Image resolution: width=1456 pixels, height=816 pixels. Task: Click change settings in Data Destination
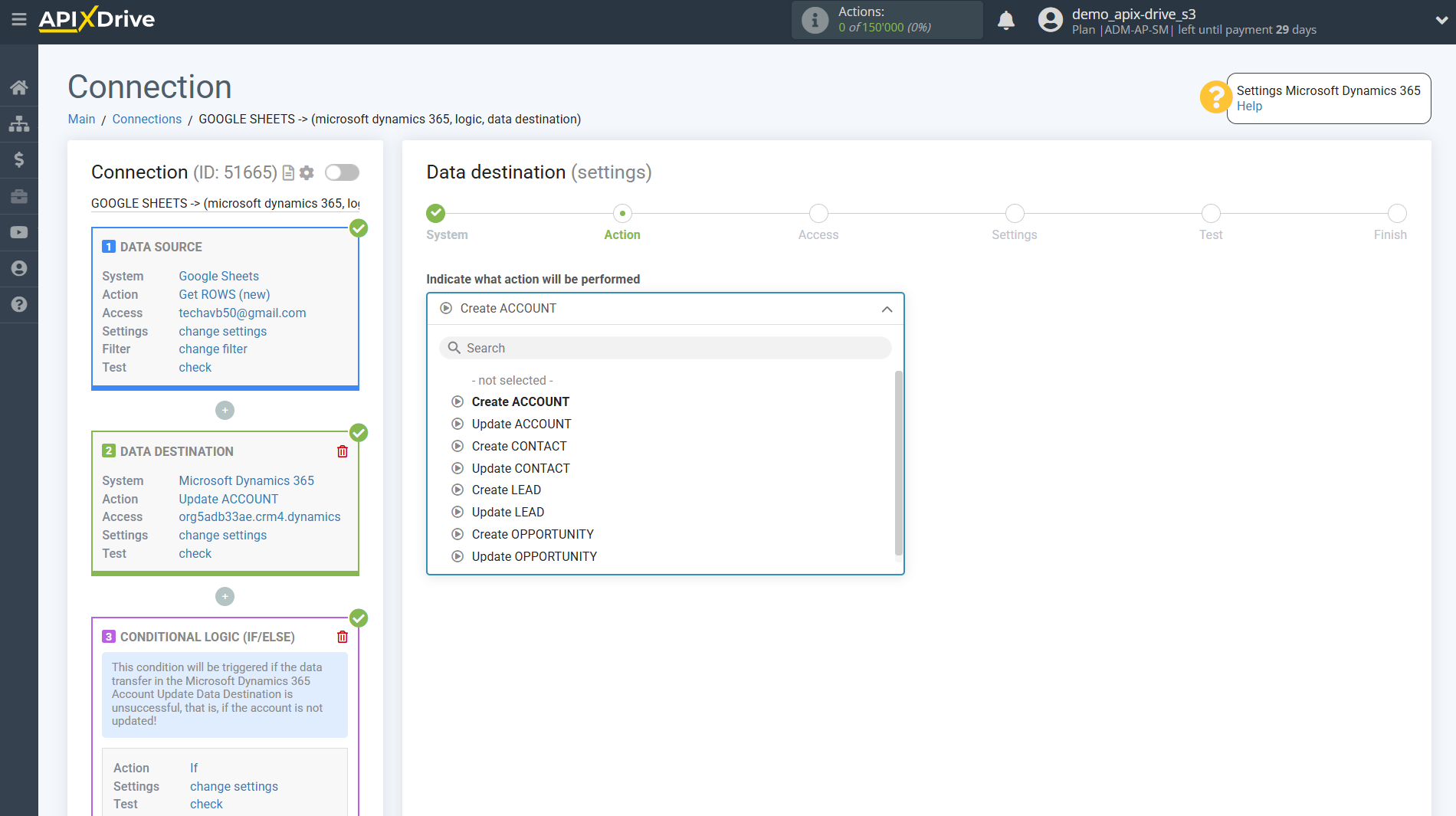(222, 535)
